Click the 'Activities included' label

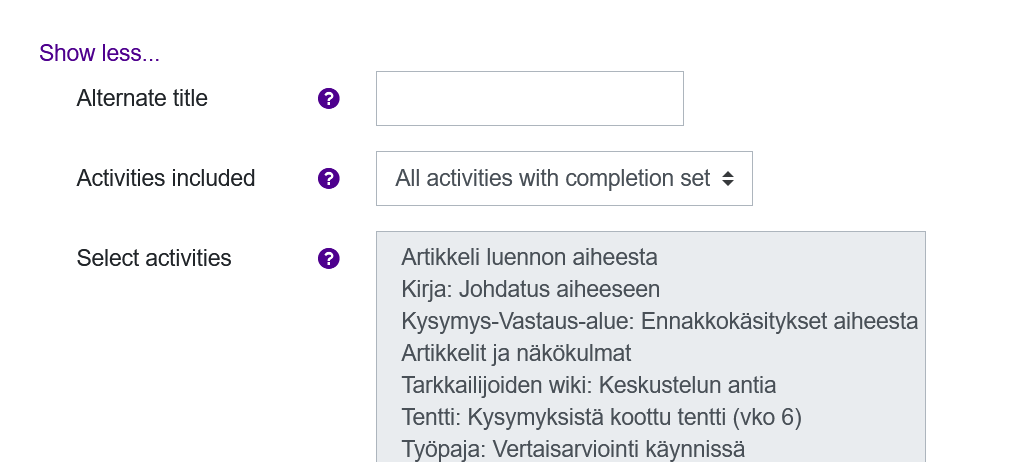coord(166,178)
